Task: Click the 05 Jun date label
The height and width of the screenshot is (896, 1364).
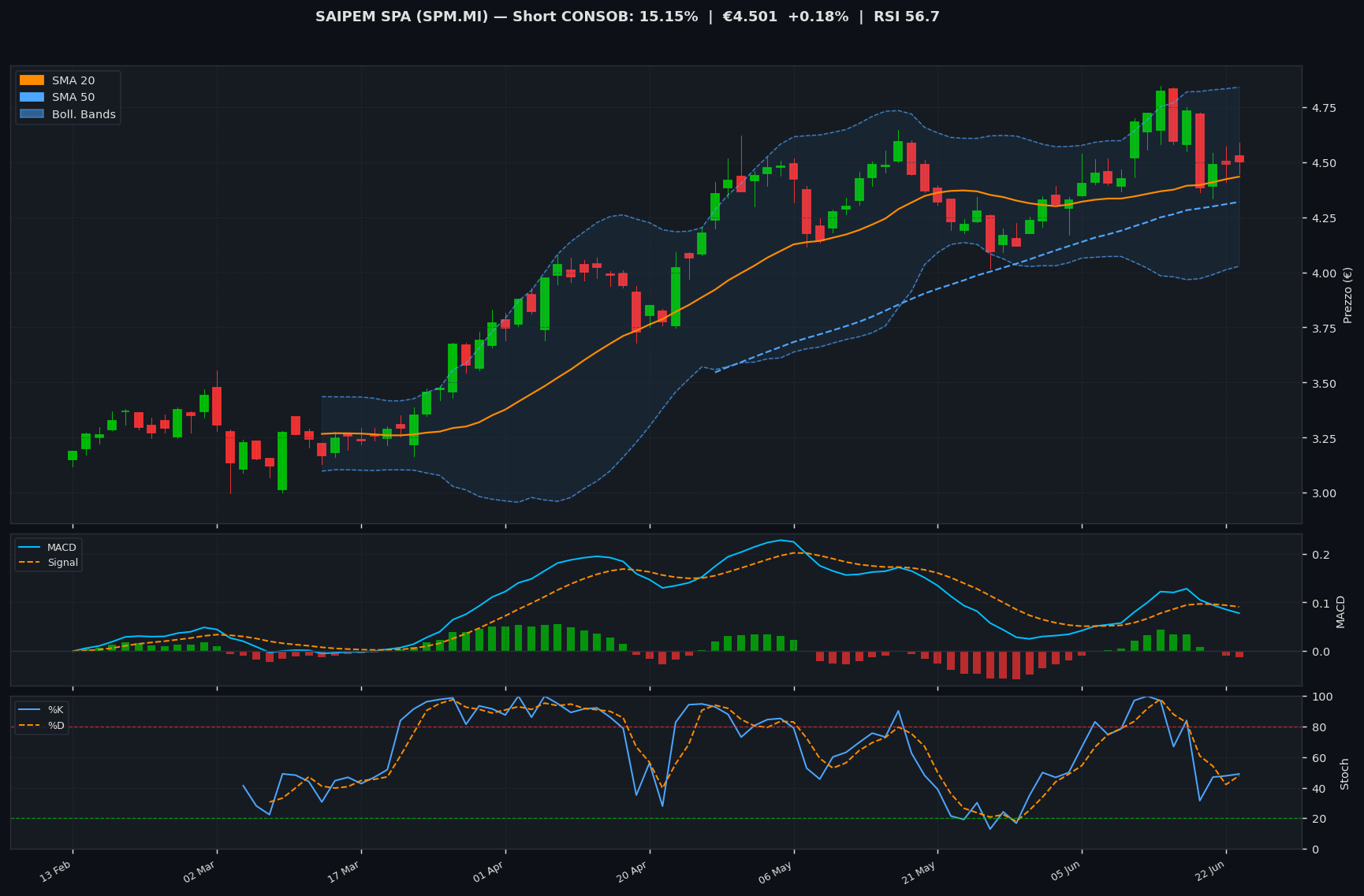Action: 1065,871
